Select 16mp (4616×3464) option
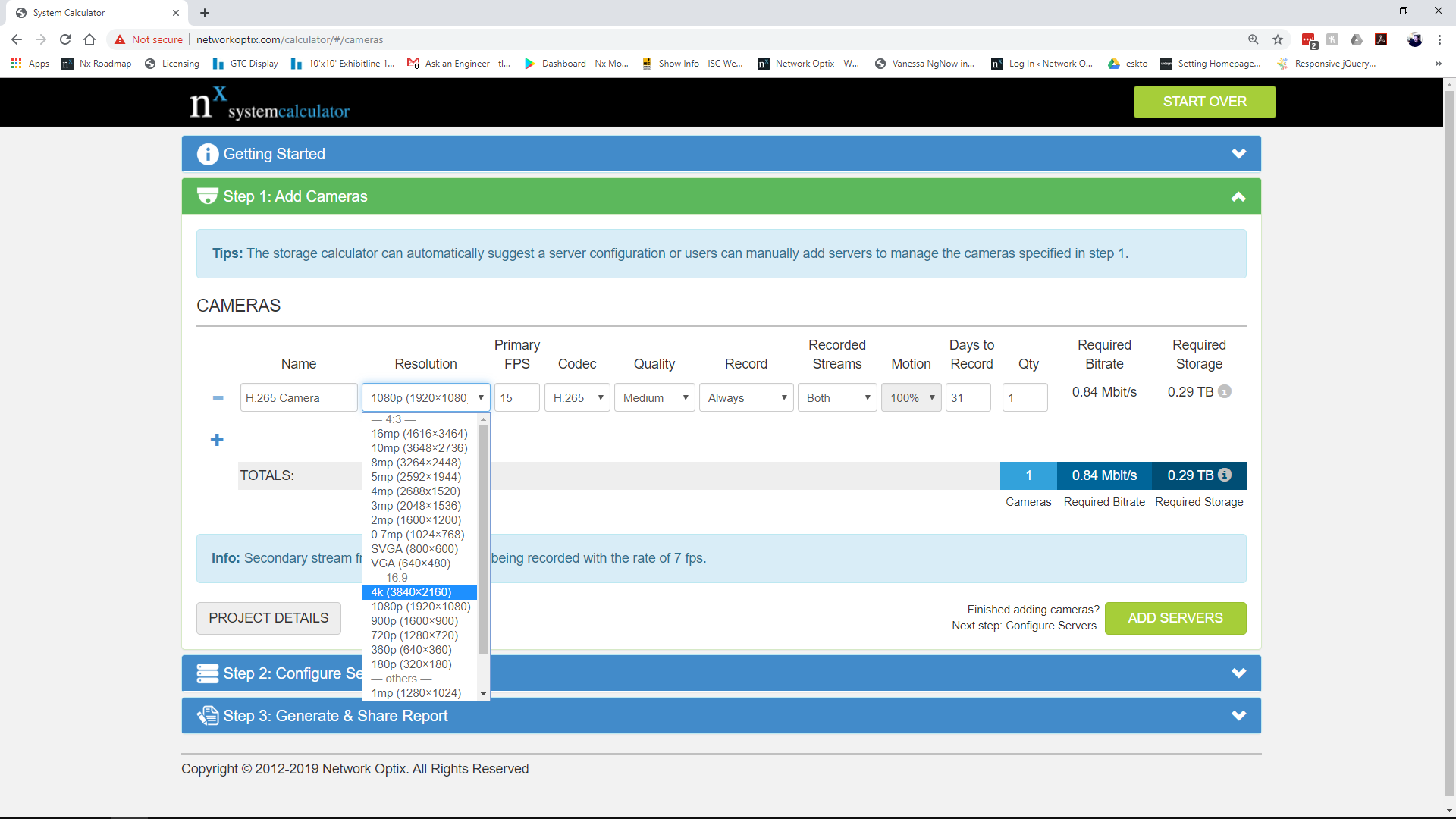This screenshot has height=819, width=1456. pos(419,434)
